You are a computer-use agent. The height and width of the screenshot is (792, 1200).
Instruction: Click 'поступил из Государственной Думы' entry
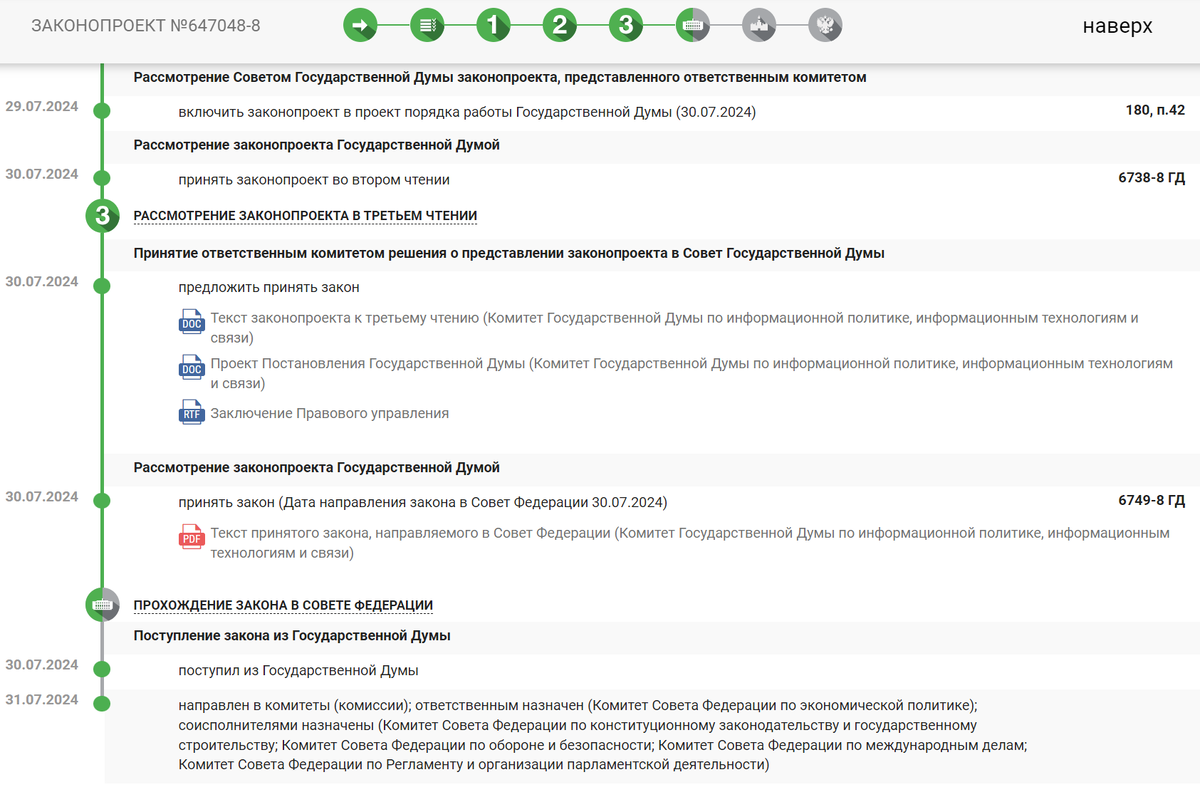298,670
